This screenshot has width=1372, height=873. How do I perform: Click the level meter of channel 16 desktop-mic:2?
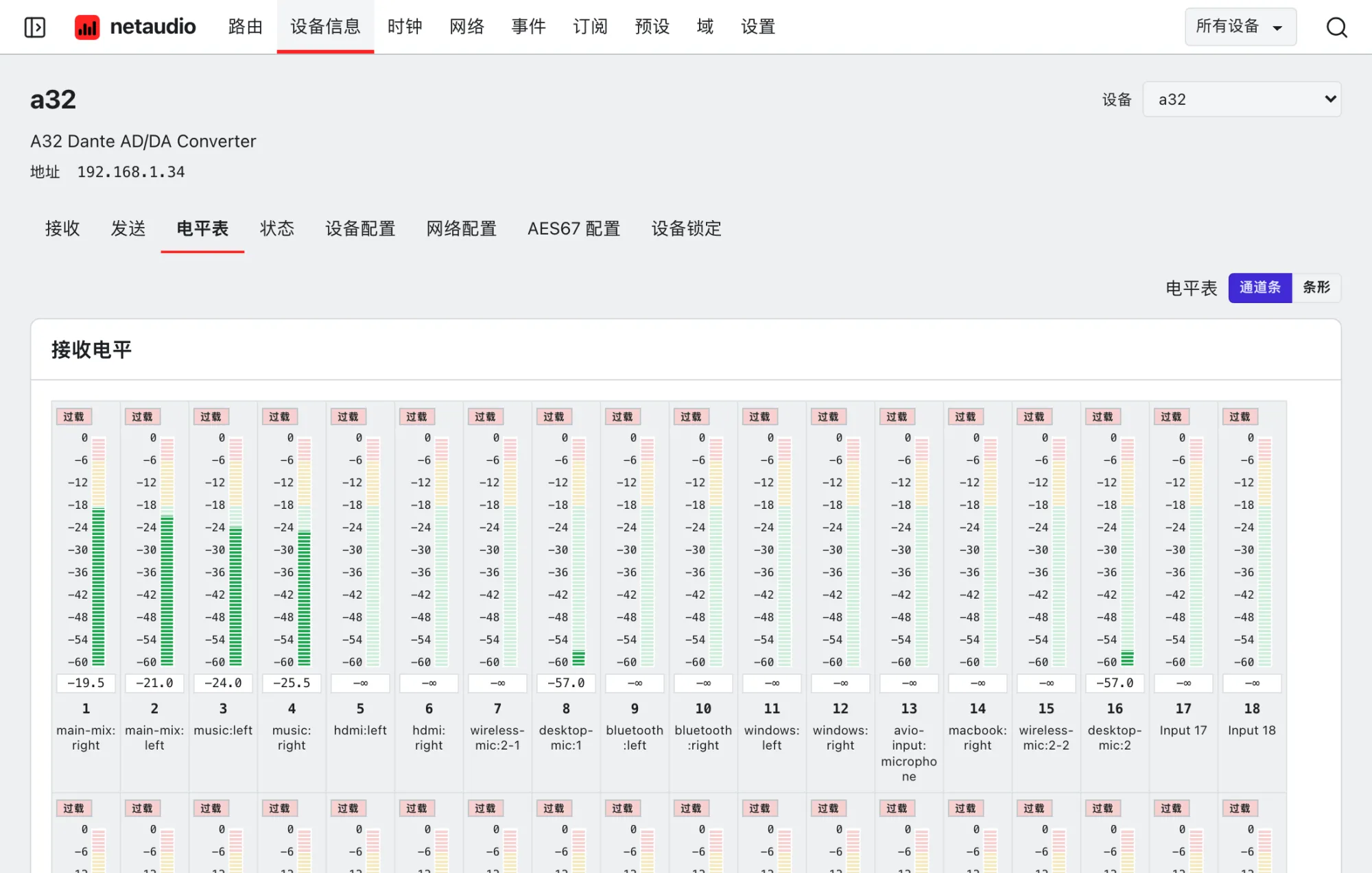(x=1128, y=552)
